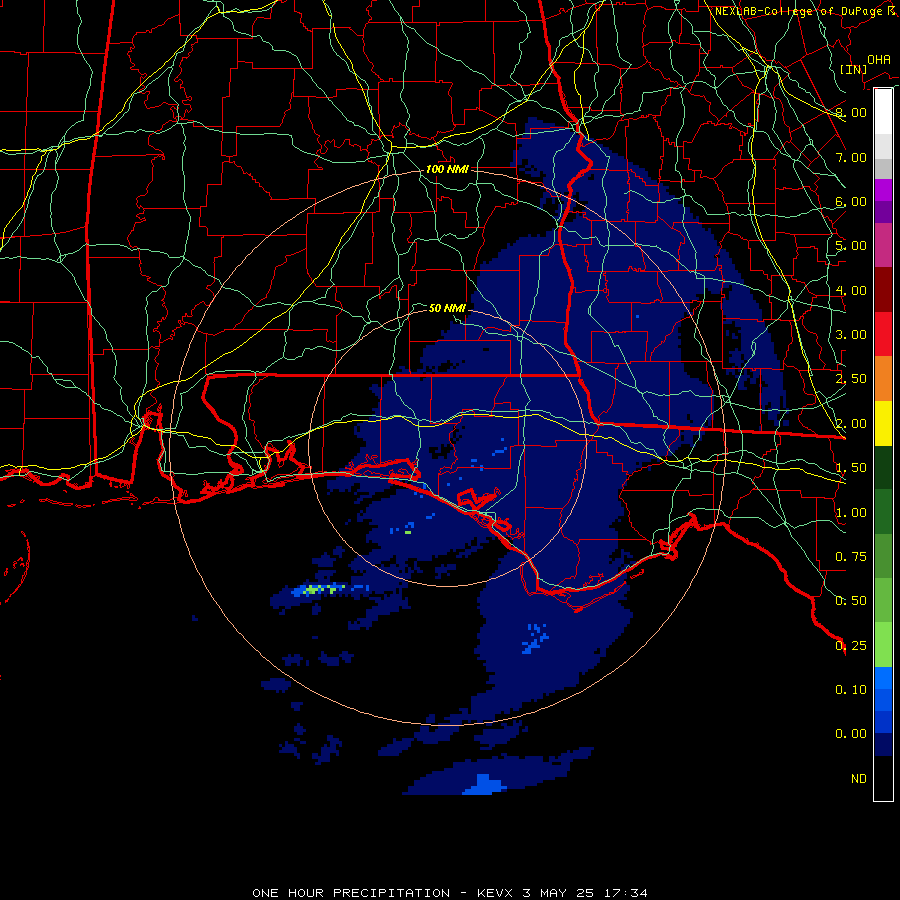Pick the white swatch atop the legend

click(883, 111)
